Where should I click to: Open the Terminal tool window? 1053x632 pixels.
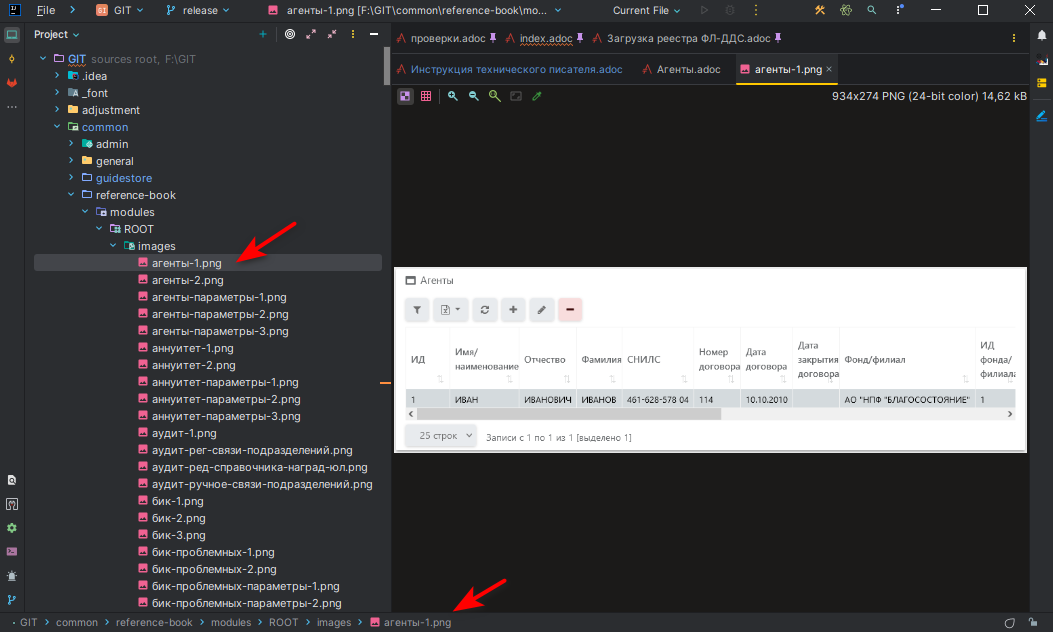pyautogui.click(x=12, y=551)
